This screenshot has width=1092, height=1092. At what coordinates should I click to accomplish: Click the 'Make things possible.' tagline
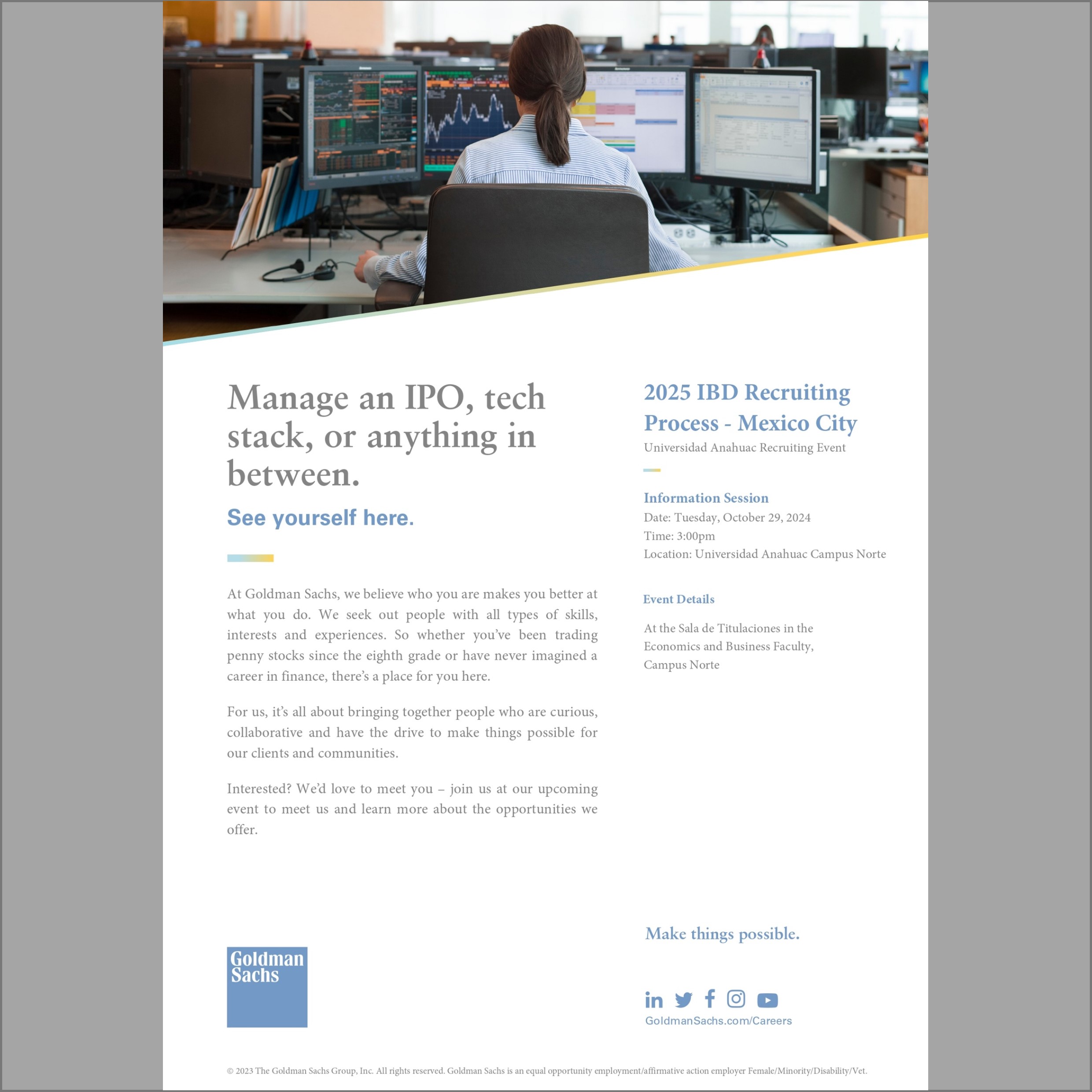click(x=722, y=933)
